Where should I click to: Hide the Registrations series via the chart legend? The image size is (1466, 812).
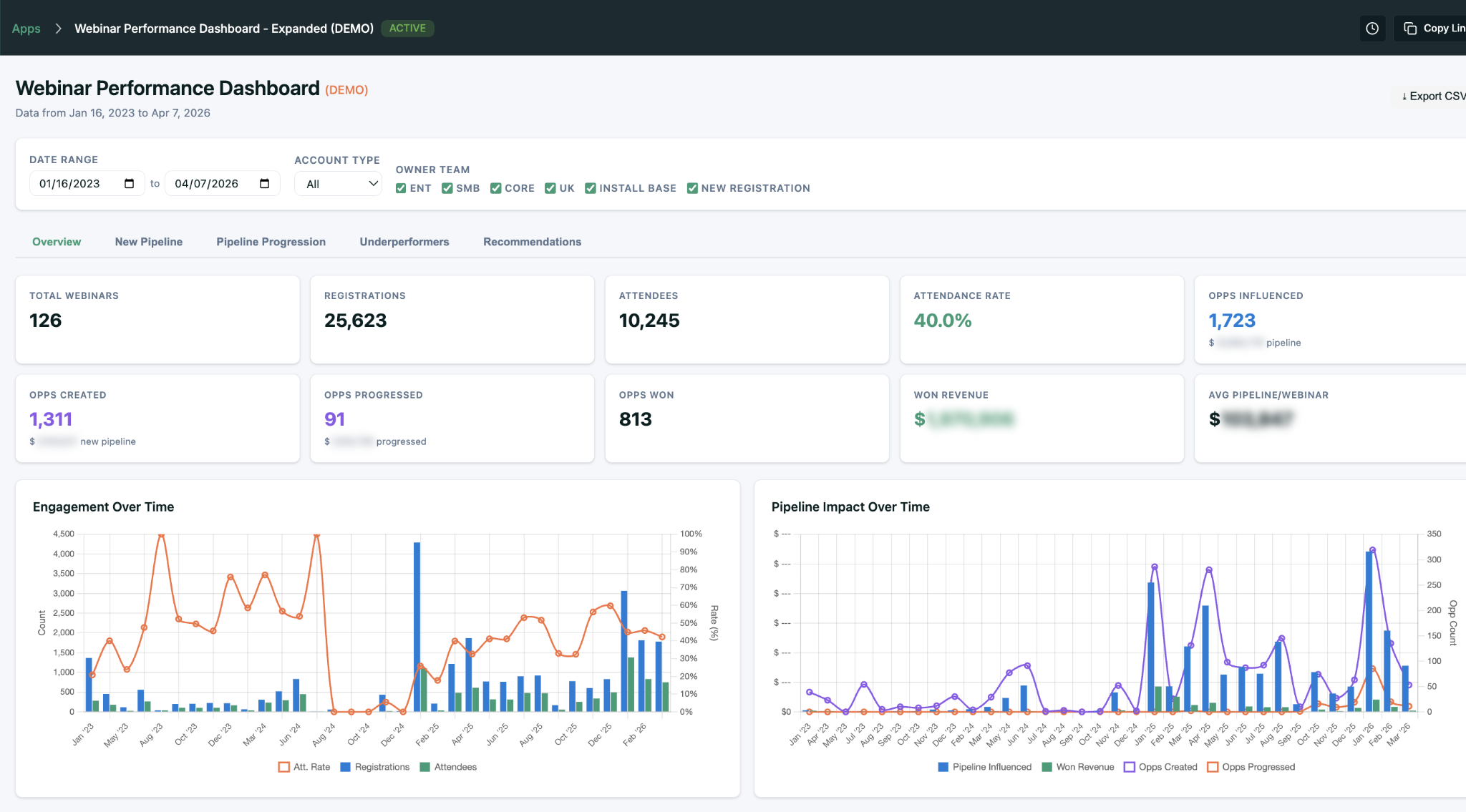(x=374, y=767)
